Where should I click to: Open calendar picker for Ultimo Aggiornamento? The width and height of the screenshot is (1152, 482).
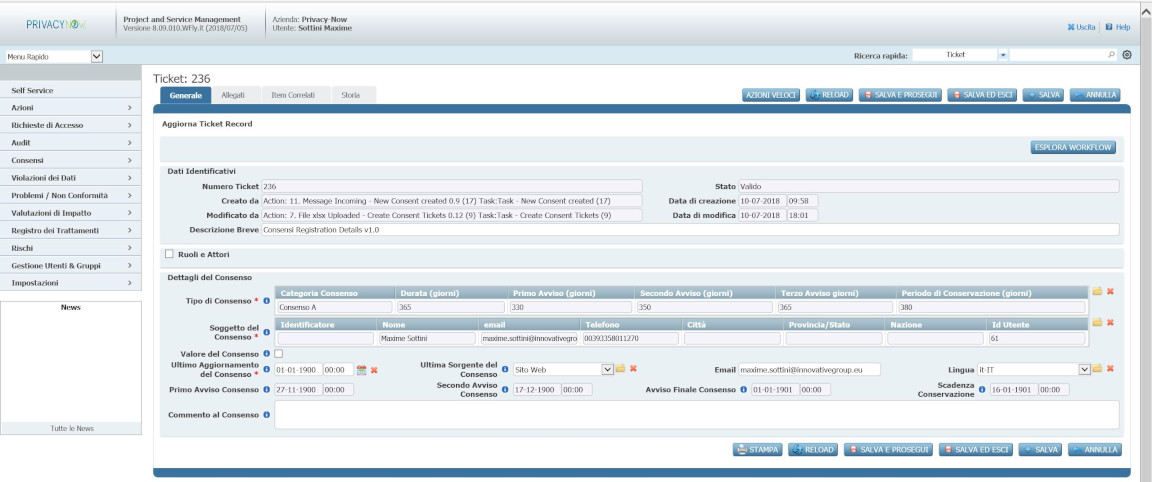click(x=362, y=370)
